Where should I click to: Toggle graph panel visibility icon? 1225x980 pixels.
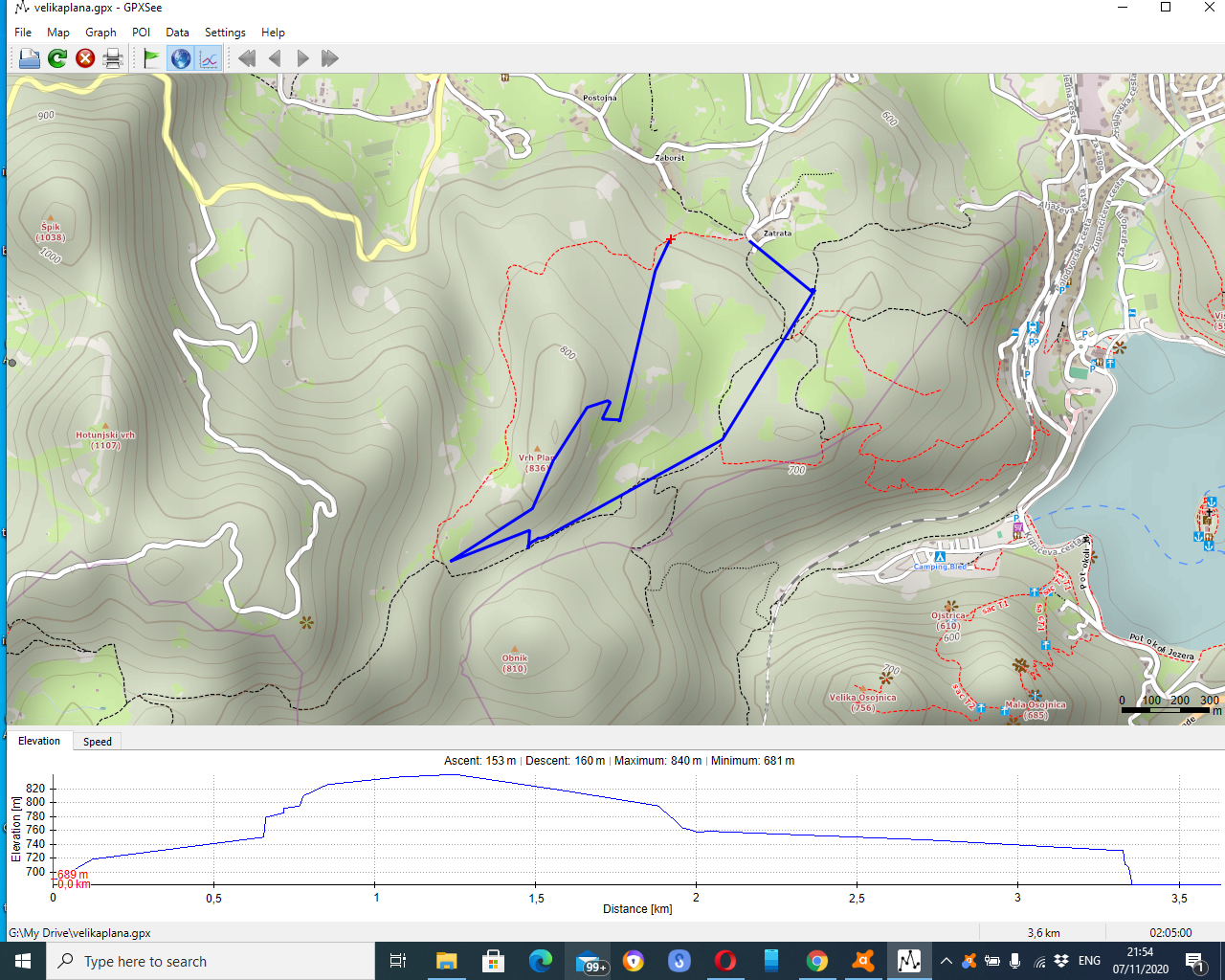pos(209,58)
